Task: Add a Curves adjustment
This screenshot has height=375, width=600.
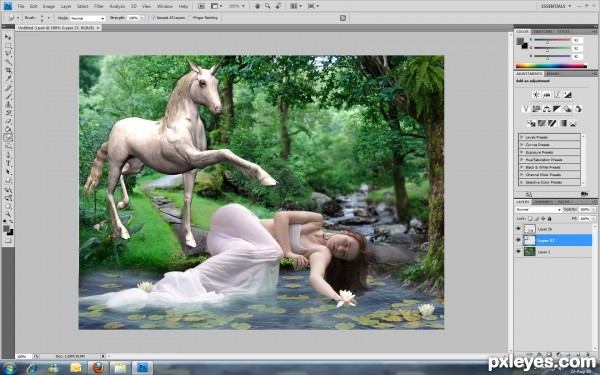Action: point(557,95)
